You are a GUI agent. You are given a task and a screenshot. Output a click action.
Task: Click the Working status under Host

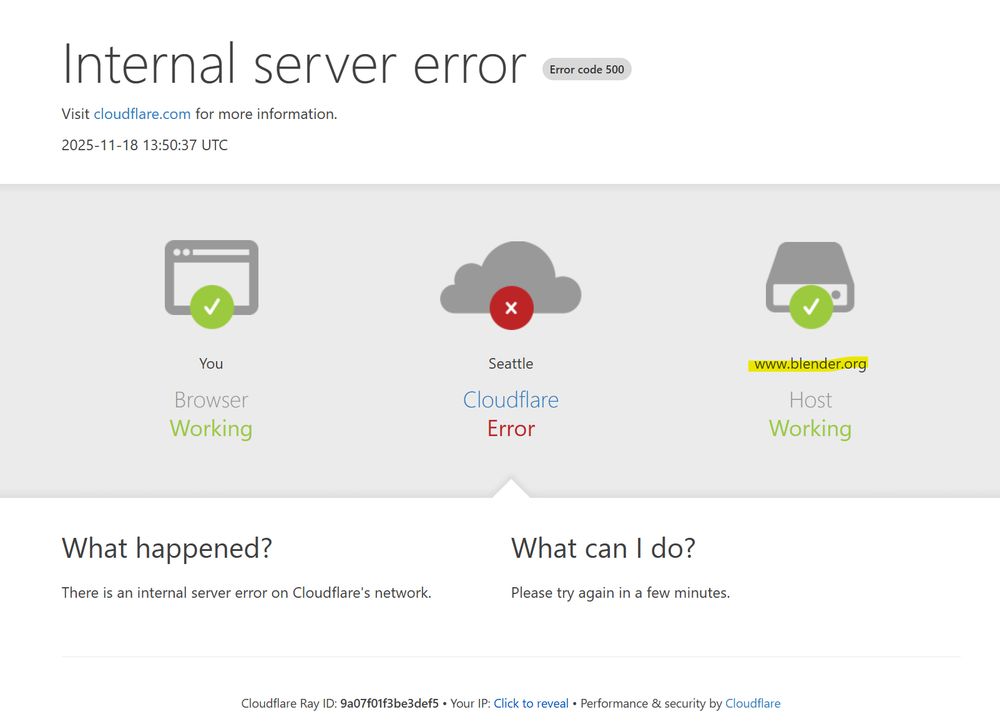810,428
